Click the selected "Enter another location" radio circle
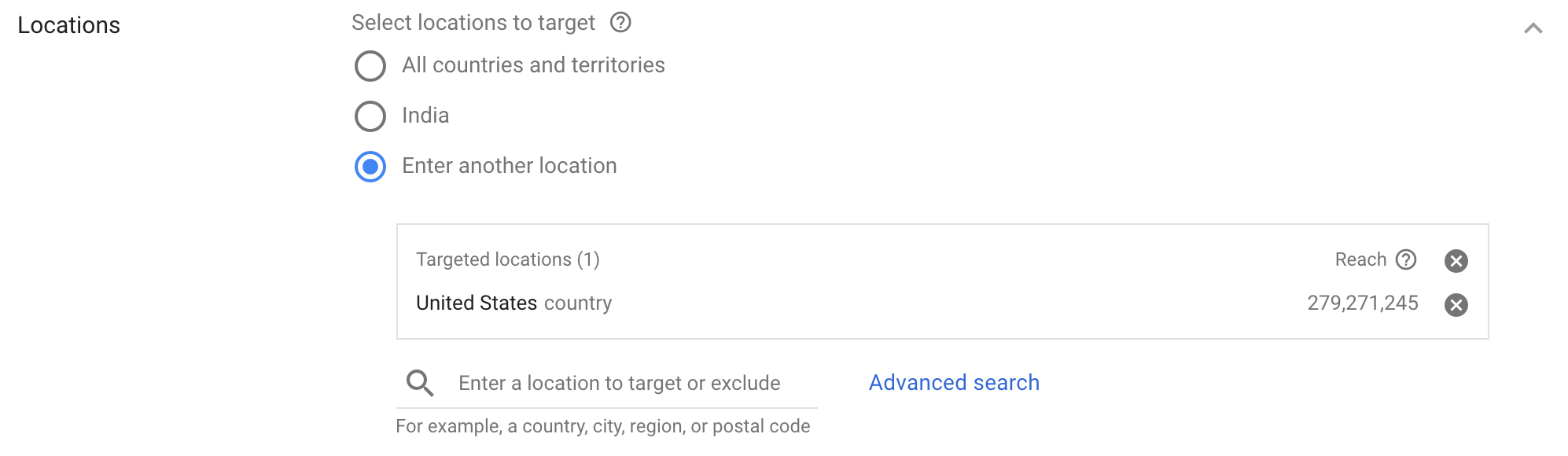This screenshot has width=1568, height=456. [370, 167]
